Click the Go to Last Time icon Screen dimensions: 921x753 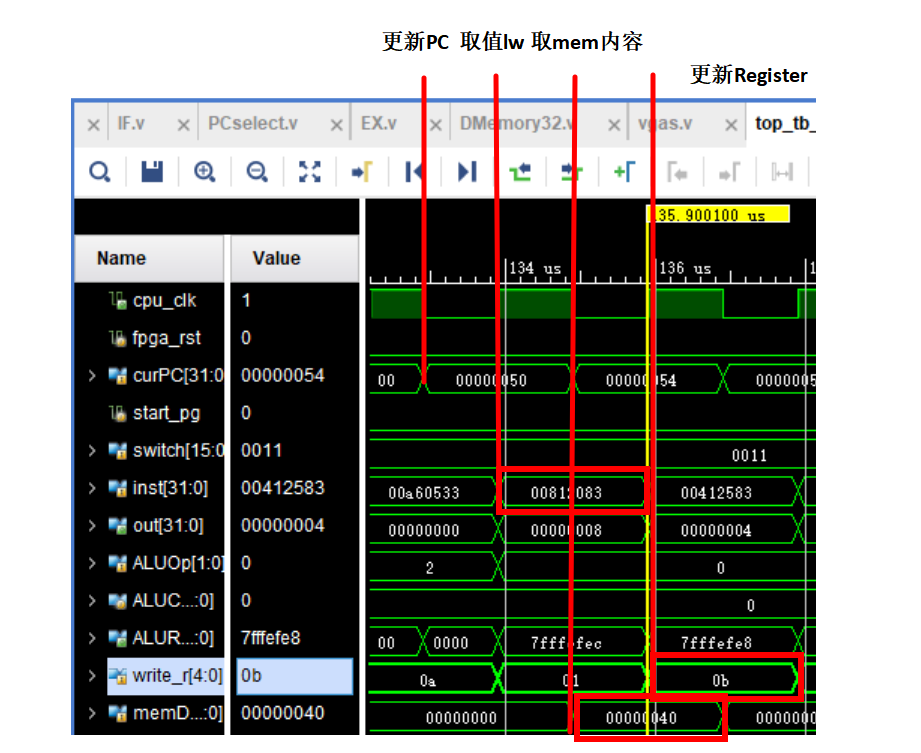pyautogui.click(x=467, y=172)
